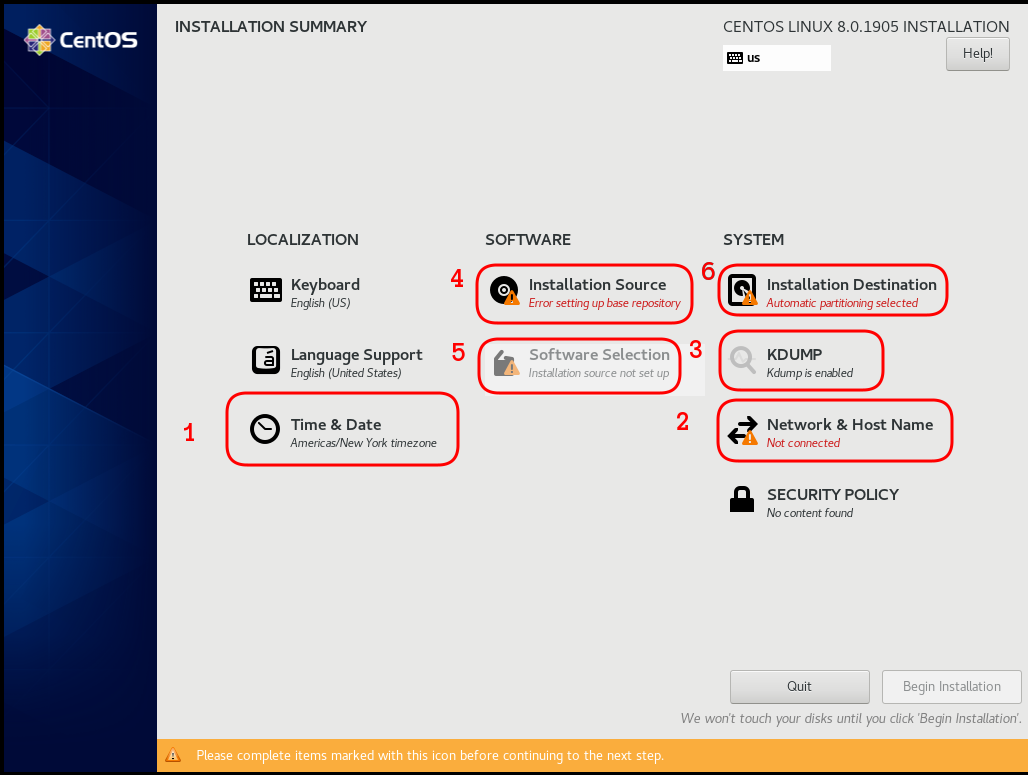
Task: Select the Installation Source disc icon
Action: click(503, 292)
